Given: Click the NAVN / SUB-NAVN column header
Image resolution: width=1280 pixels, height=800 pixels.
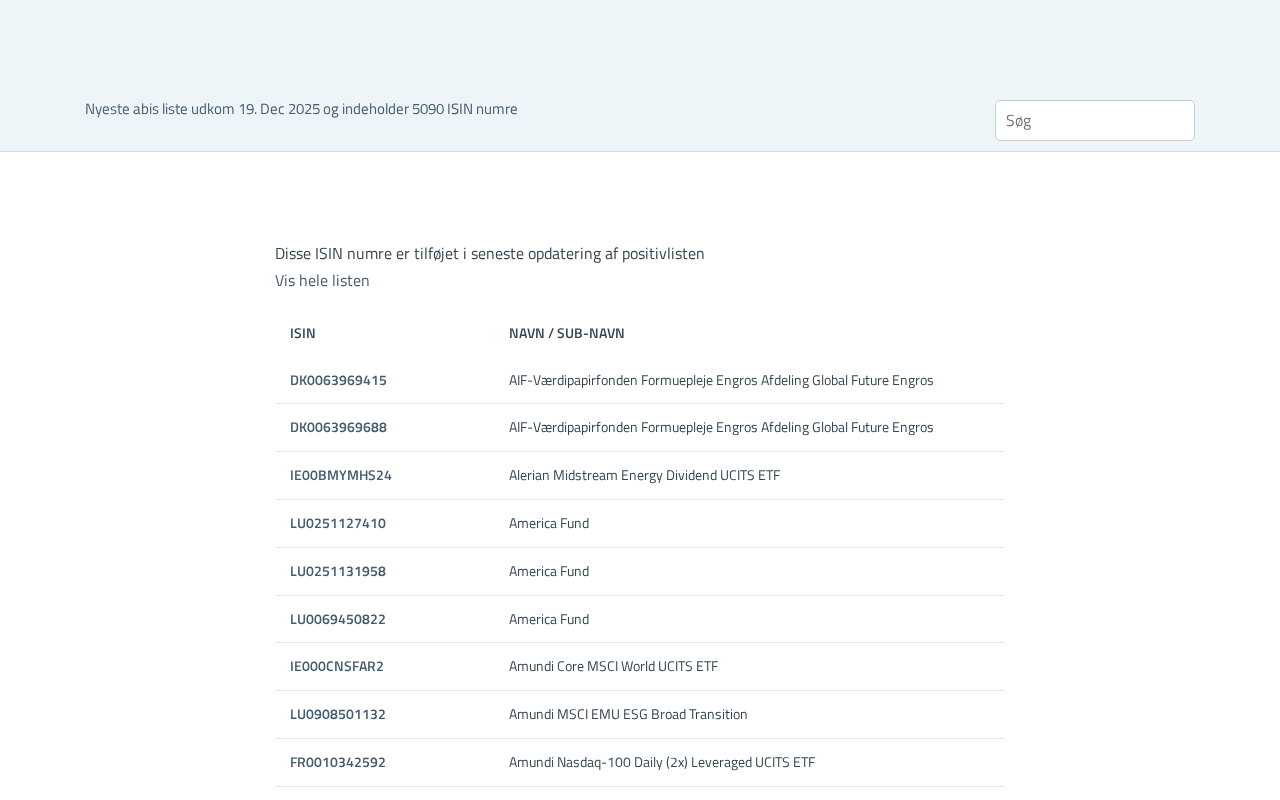Looking at the screenshot, I should [566, 333].
